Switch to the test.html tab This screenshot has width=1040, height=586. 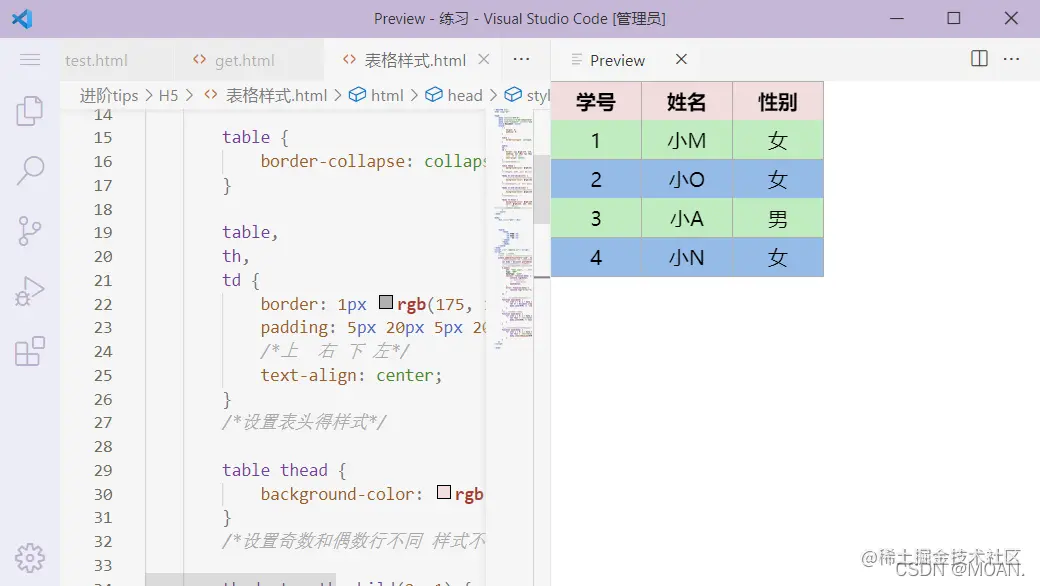(x=96, y=60)
